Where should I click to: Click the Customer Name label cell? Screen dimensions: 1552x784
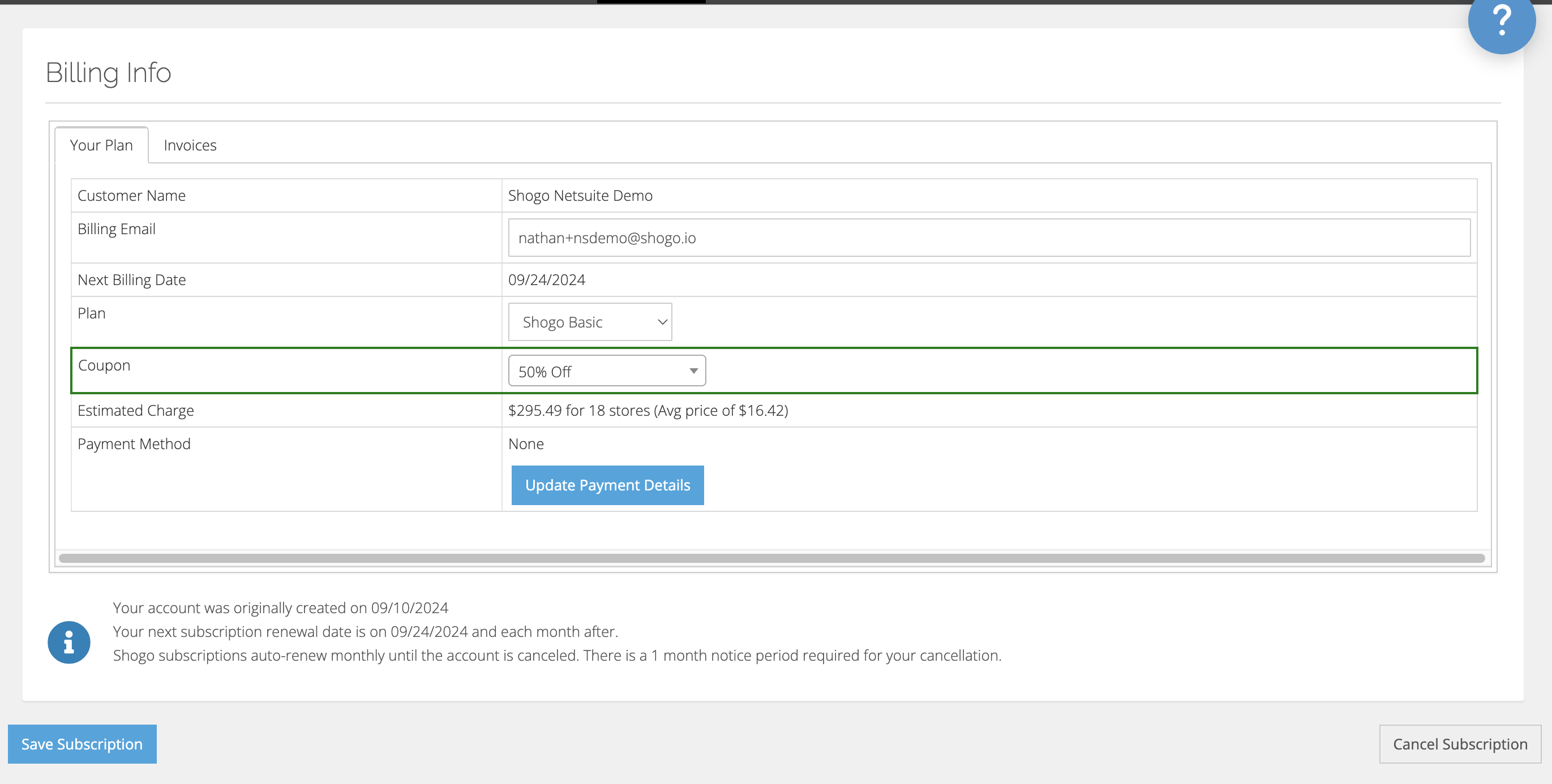point(286,196)
